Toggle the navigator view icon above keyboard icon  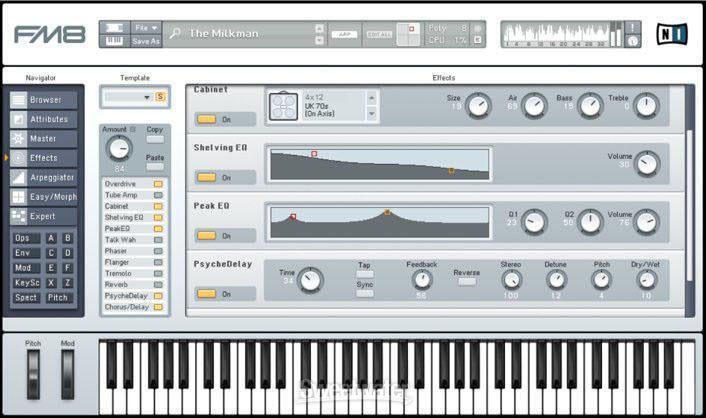[x=114, y=28]
